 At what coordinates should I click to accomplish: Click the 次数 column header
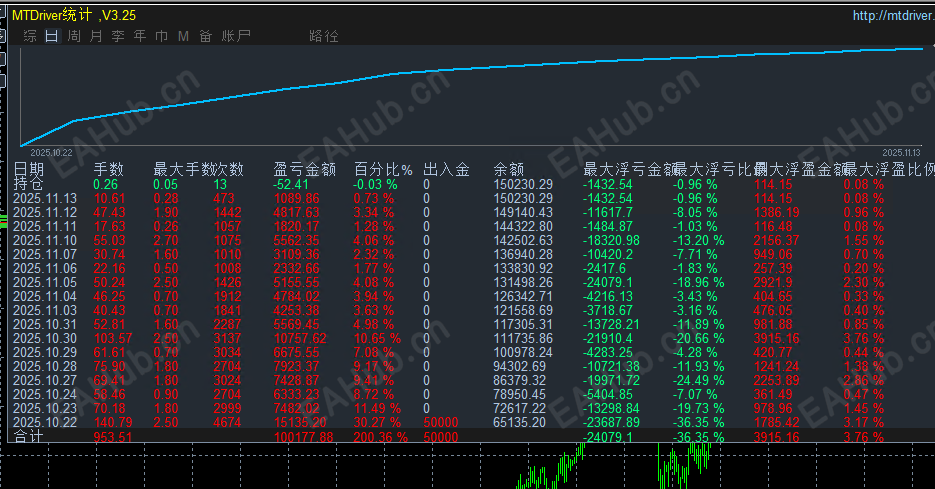tap(228, 169)
